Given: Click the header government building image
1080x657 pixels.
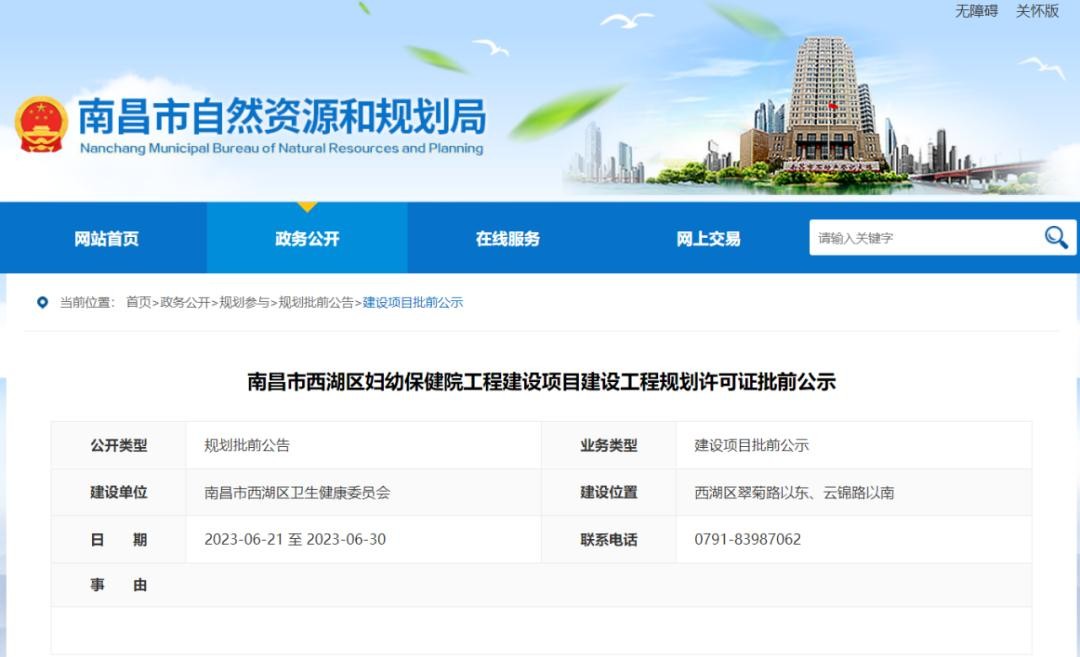Looking at the screenshot, I should tap(825, 110).
